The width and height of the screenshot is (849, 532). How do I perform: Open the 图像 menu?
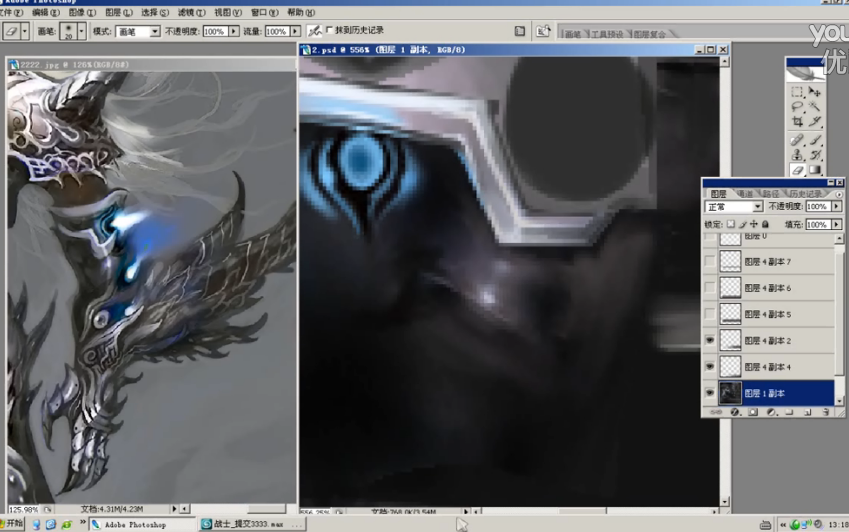(82, 12)
